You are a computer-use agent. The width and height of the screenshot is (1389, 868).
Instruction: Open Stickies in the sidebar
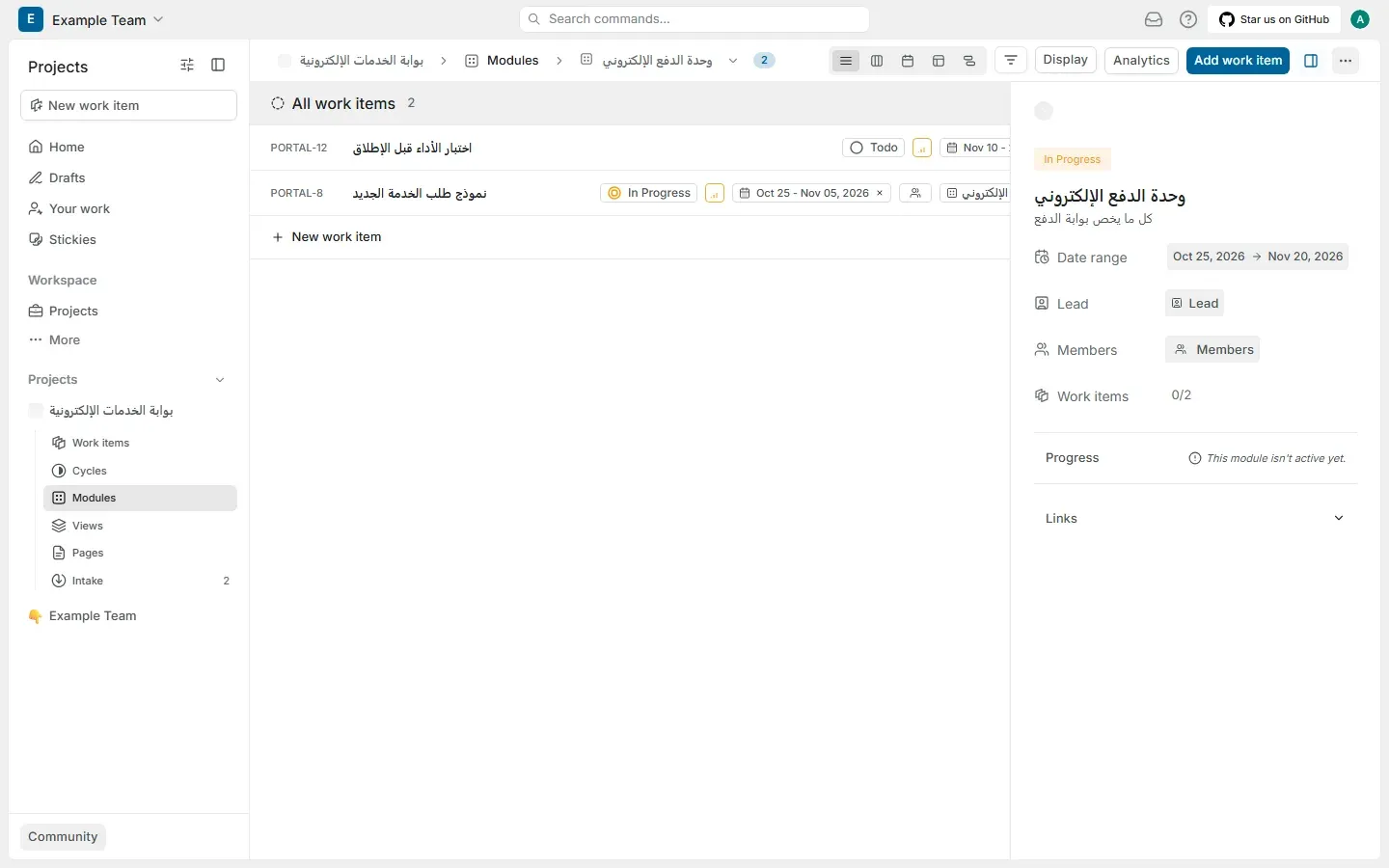coord(128,239)
